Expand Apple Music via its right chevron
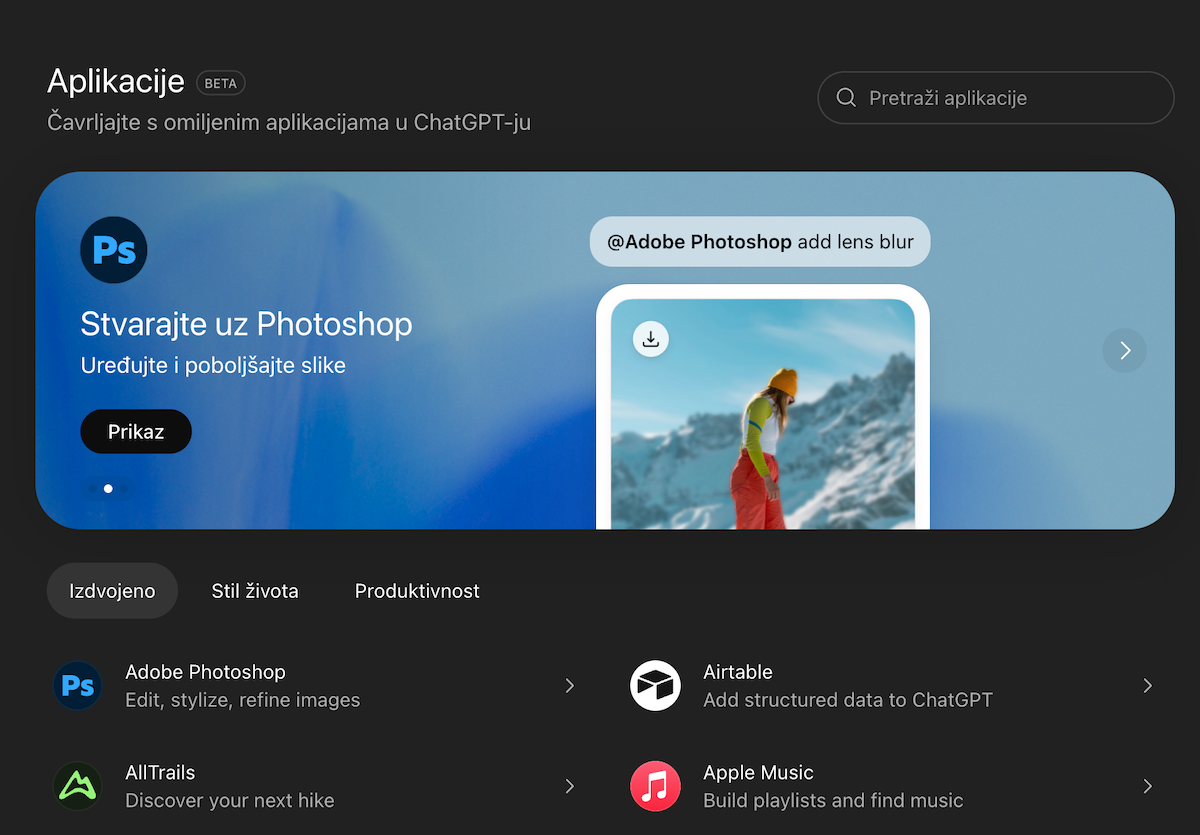Viewport: 1200px width, 835px height. click(1147, 786)
